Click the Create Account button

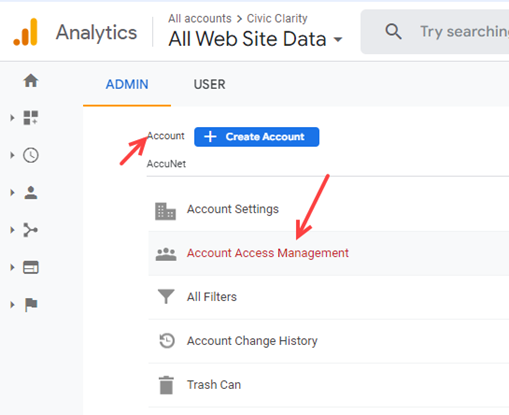point(257,137)
